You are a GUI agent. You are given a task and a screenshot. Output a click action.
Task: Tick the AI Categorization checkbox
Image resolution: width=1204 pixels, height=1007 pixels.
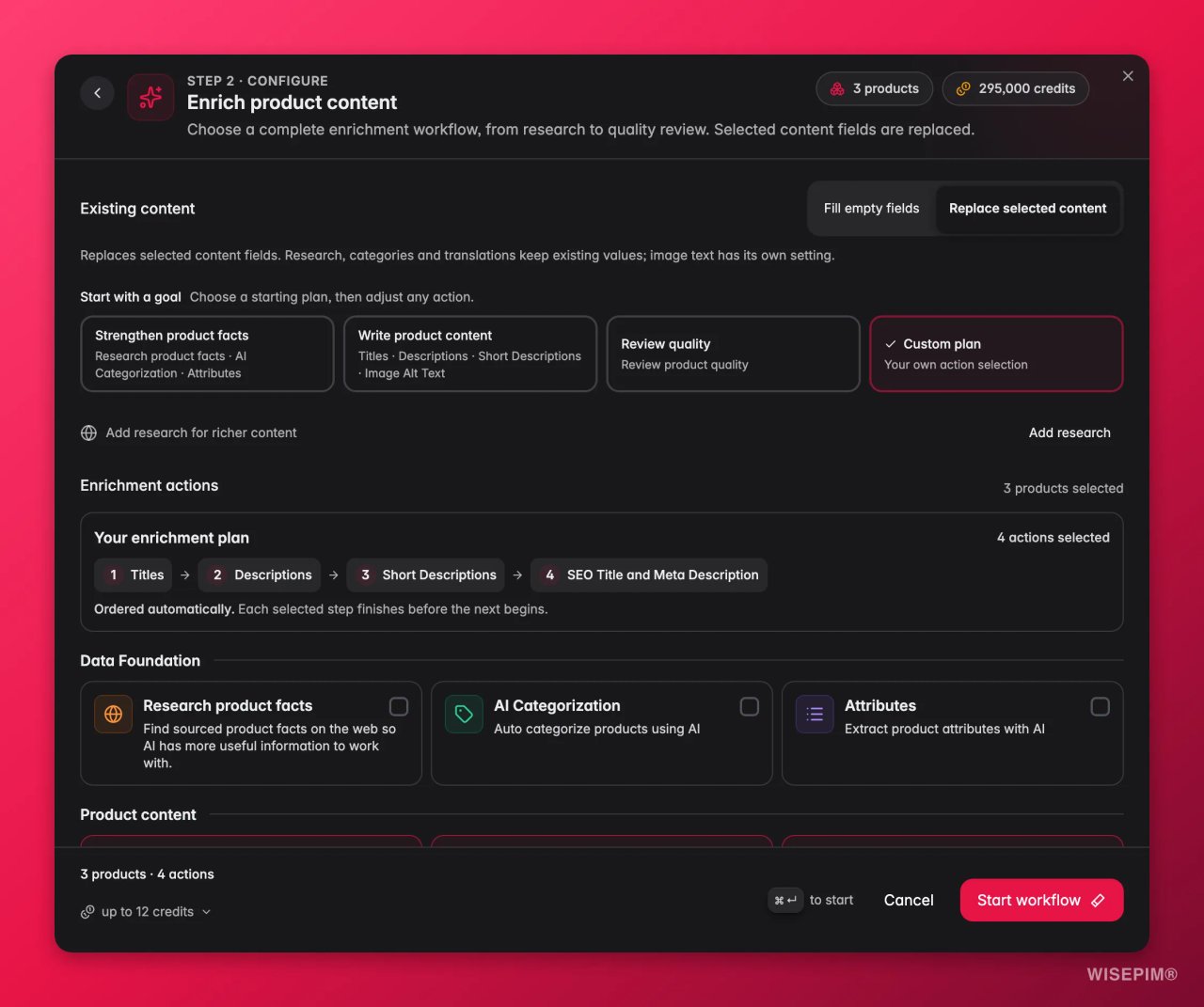coord(750,706)
